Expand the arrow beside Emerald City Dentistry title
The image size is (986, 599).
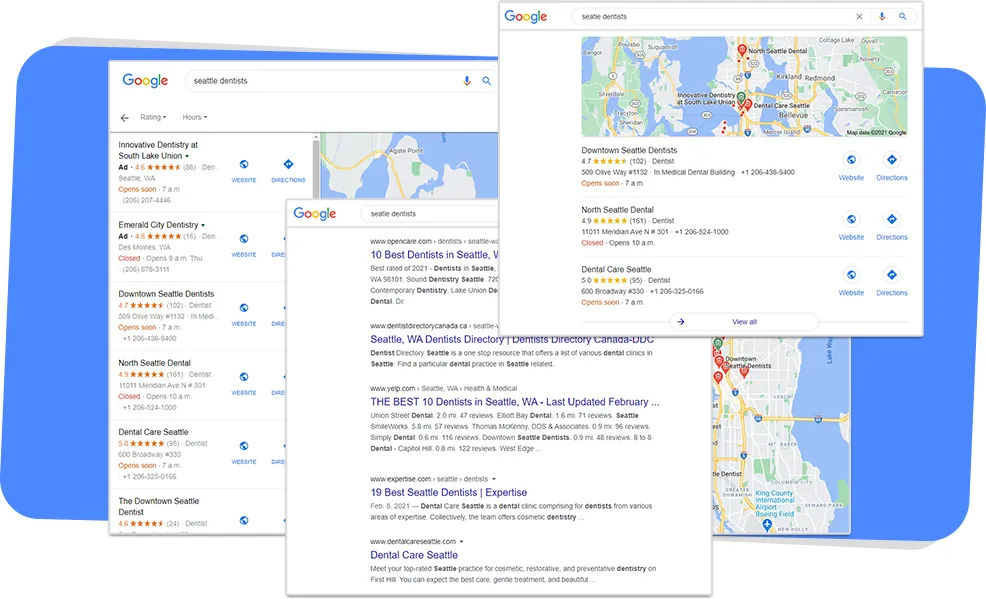pyautogui.click(x=202, y=226)
